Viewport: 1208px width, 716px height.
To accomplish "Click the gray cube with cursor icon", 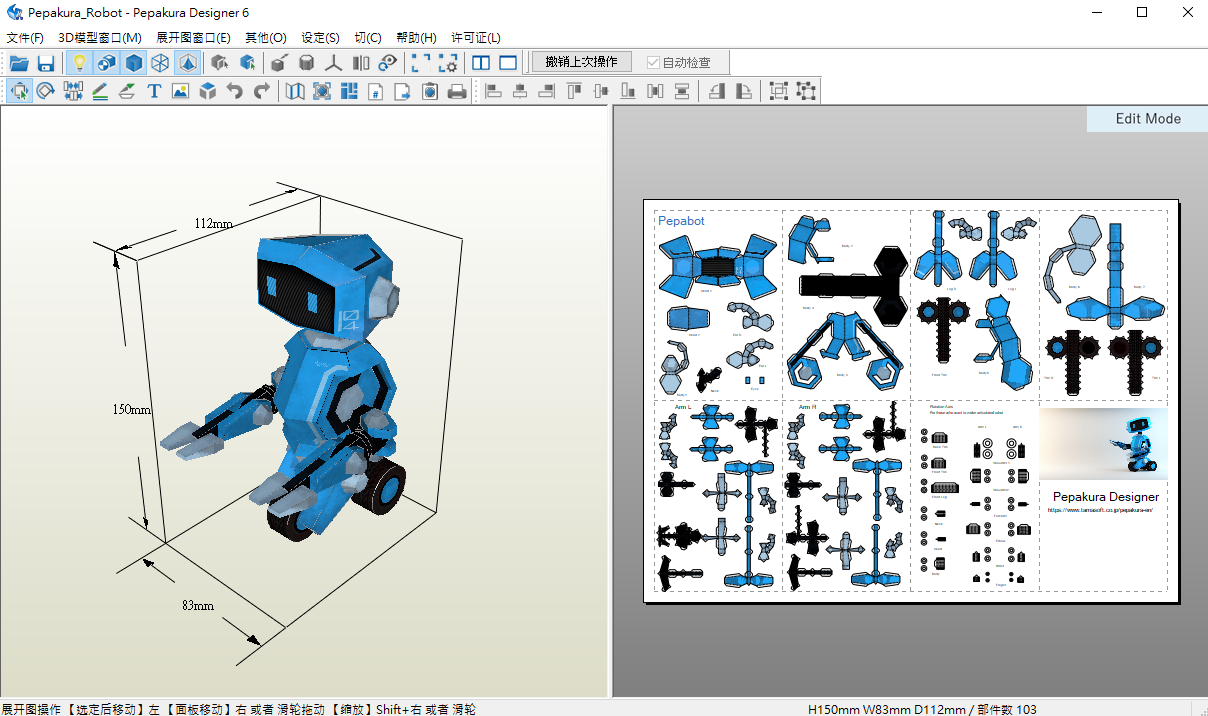I will tap(220, 63).
